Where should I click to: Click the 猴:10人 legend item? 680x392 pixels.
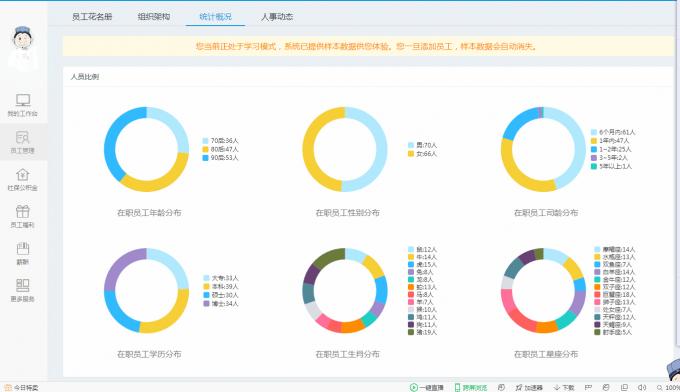coord(423,310)
